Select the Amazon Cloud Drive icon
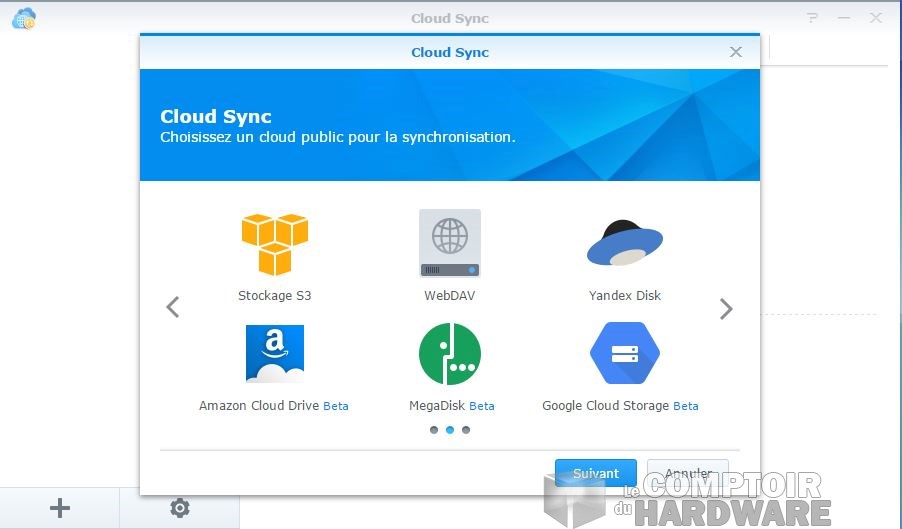 click(x=275, y=353)
